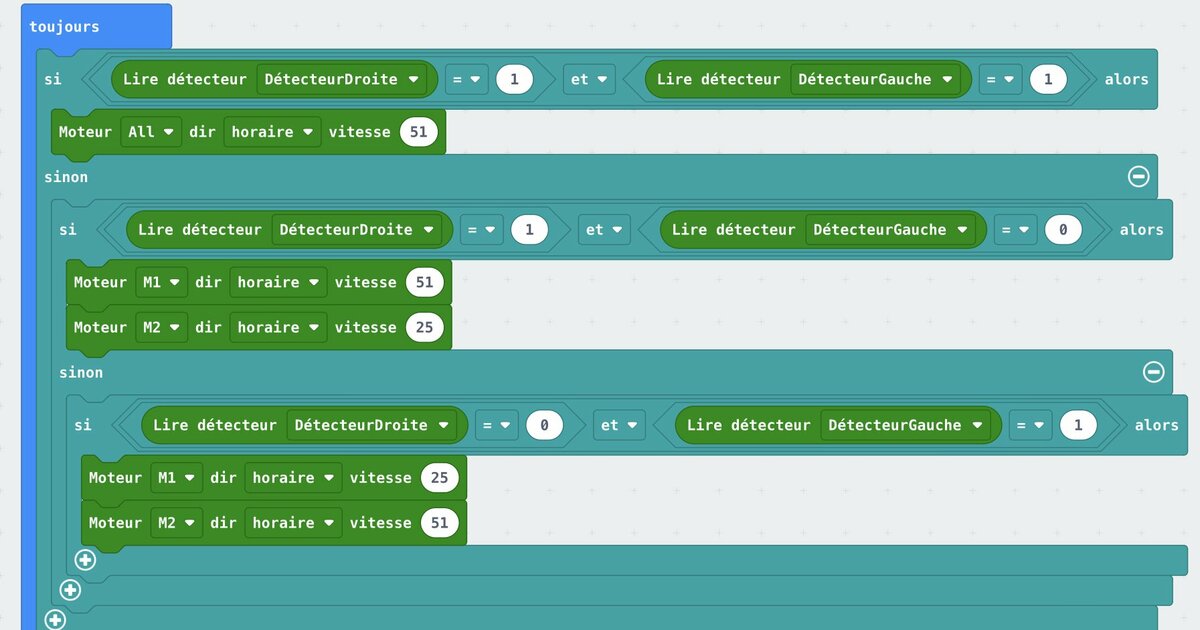
Task: Collapse the first sinon branch with minus icon
Action: coord(1138,176)
